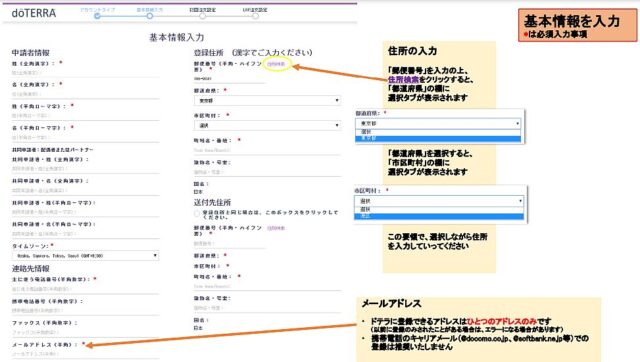Select the highlighted 東京都 option in example list

438,138
